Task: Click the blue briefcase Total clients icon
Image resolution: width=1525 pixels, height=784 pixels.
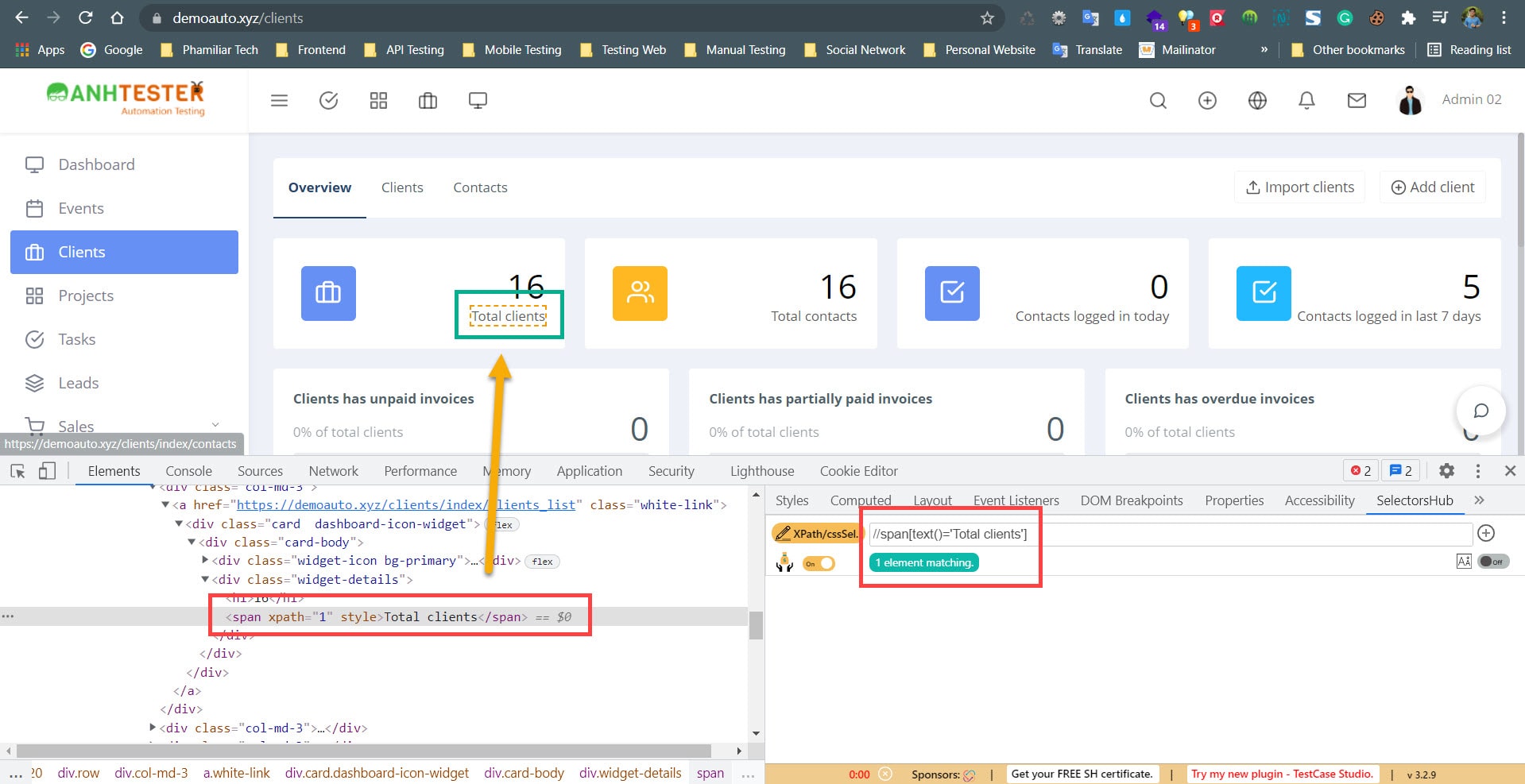Action: (x=328, y=293)
